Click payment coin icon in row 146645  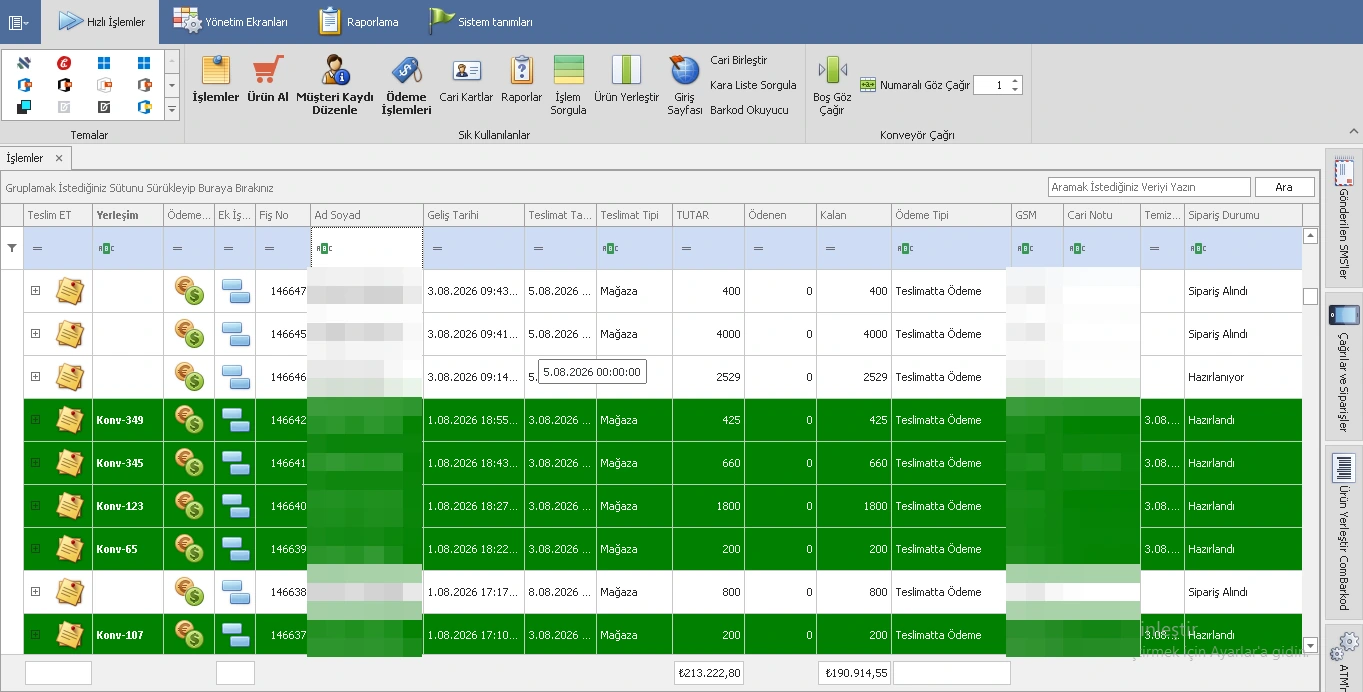pyautogui.click(x=189, y=334)
